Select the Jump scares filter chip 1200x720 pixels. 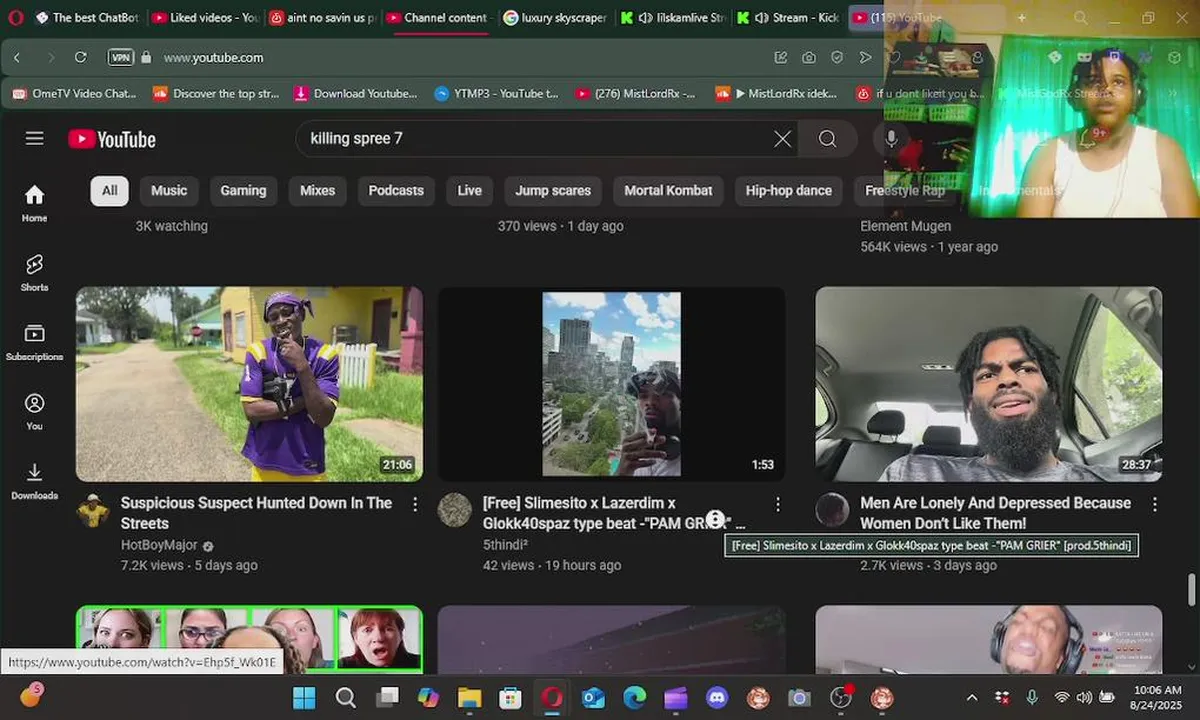point(553,190)
